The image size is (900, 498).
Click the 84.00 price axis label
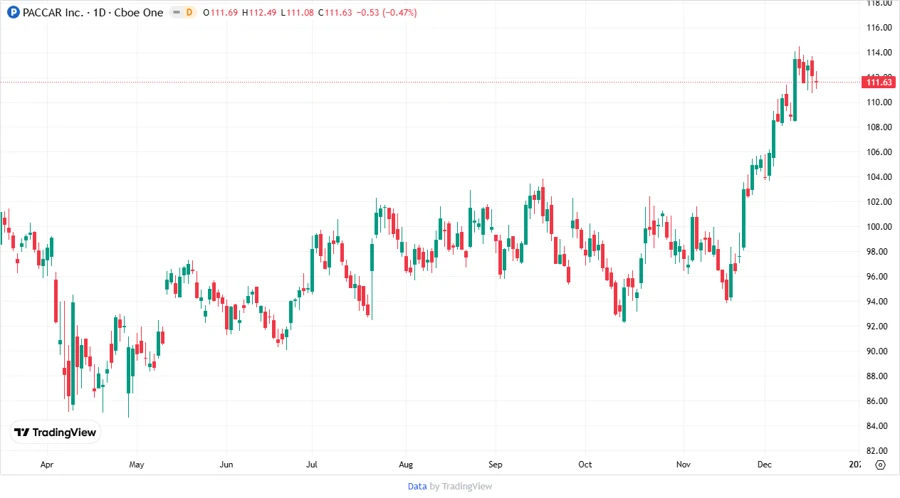(x=879, y=426)
